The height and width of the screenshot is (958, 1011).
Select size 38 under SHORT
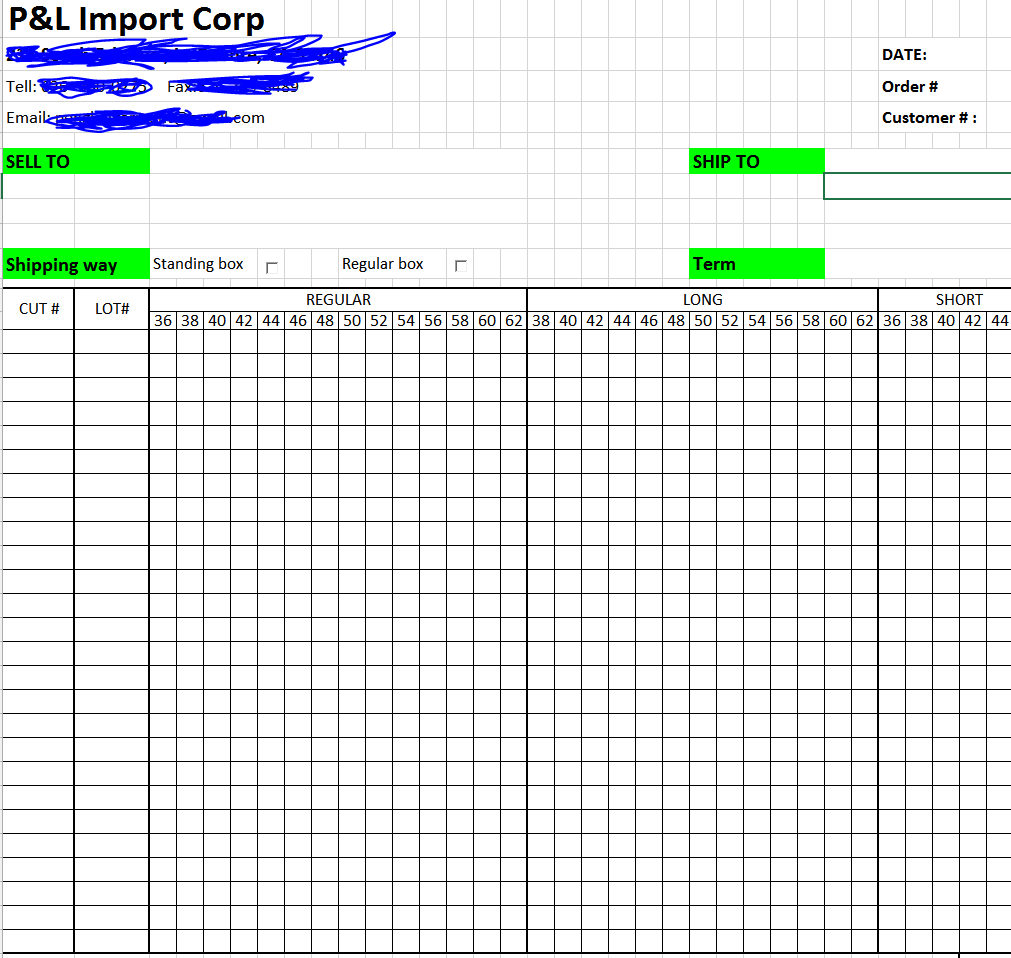(919, 320)
